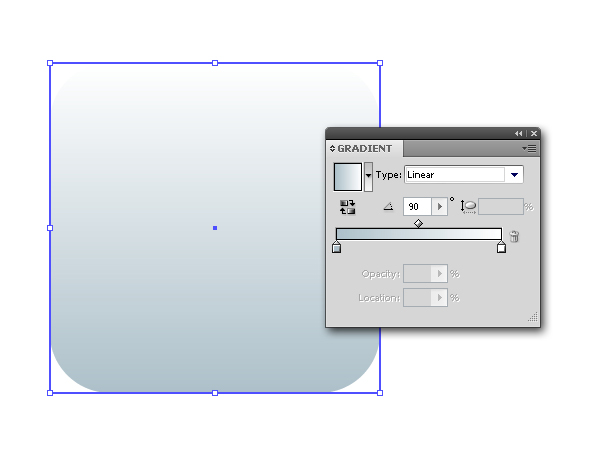This screenshot has width=600, height=450.
Task: Open the Gradient panel flyout menu
Action: [x=530, y=148]
